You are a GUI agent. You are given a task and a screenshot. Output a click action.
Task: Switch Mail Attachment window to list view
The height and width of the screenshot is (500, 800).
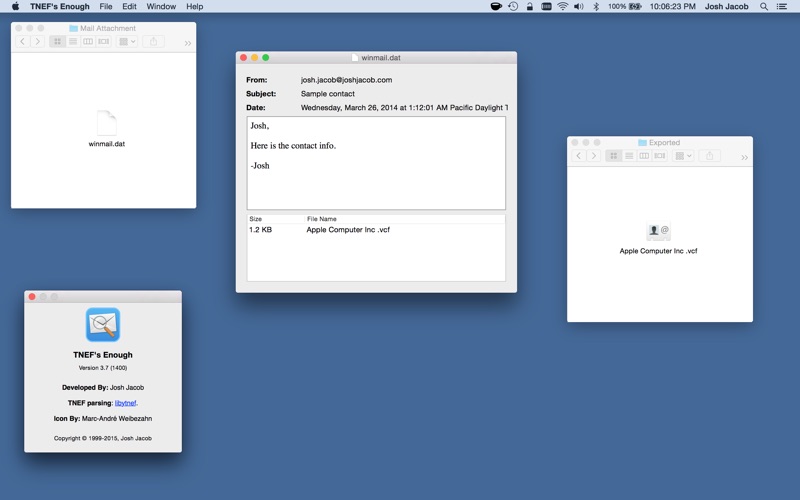click(73, 42)
